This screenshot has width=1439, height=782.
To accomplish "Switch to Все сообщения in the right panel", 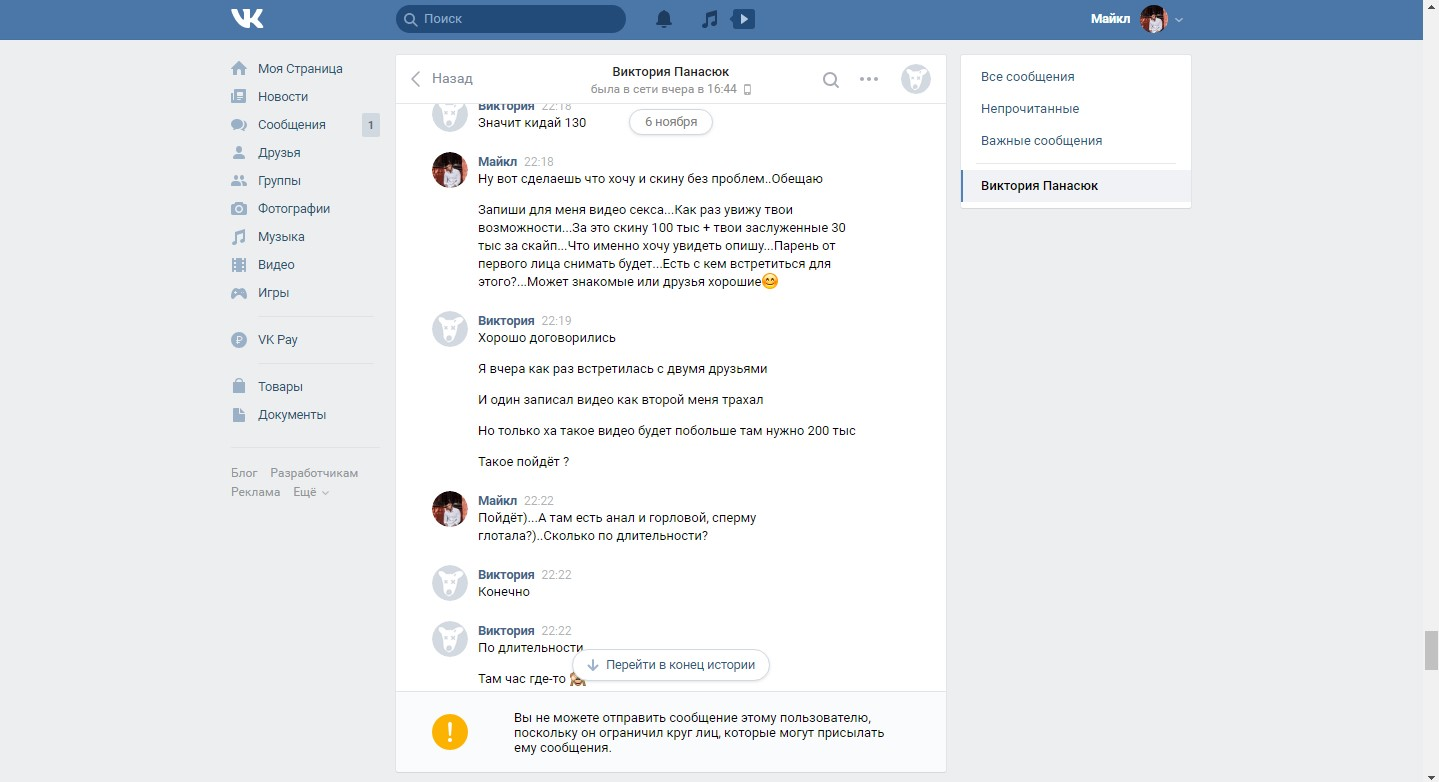I will [x=1027, y=77].
